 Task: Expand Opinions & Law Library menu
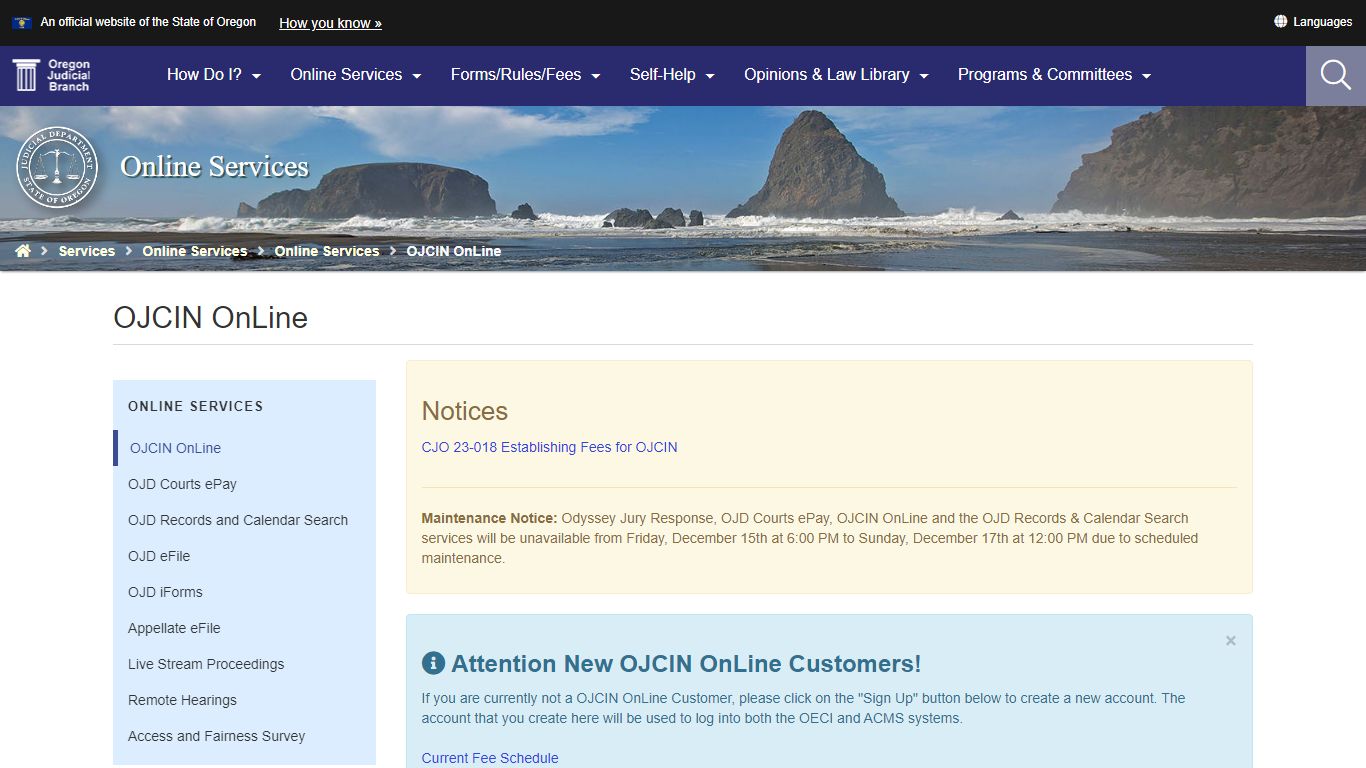coord(836,75)
